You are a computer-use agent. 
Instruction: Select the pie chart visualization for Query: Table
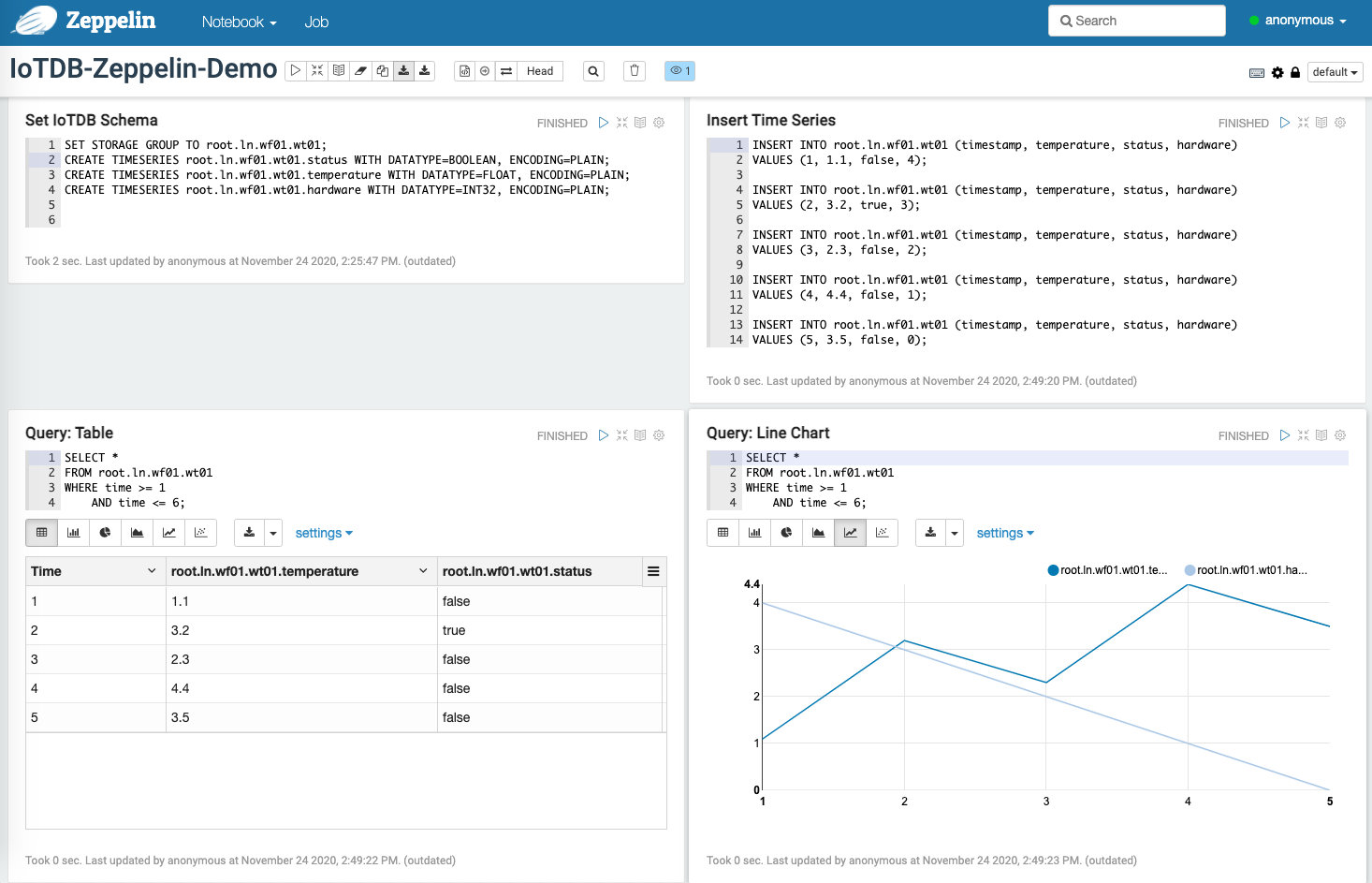(x=105, y=532)
